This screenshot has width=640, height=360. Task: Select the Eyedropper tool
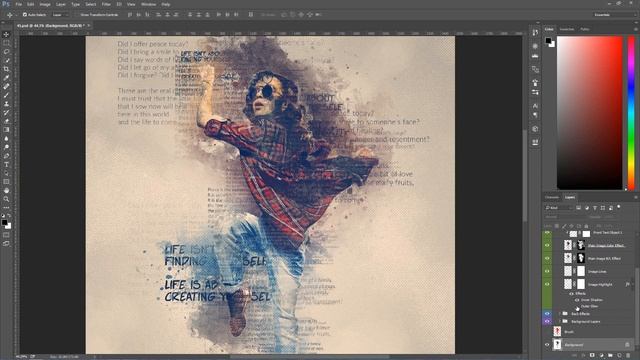pos(6,78)
